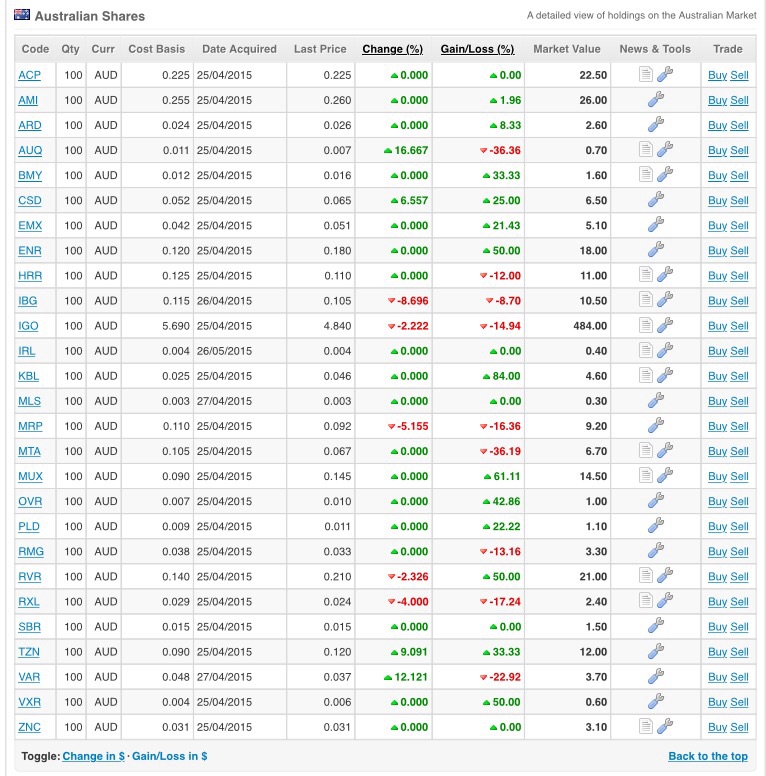Open the wrench tools icon for TZN
Image resolution: width=766 pixels, height=776 pixels.
tap(656, 651)
